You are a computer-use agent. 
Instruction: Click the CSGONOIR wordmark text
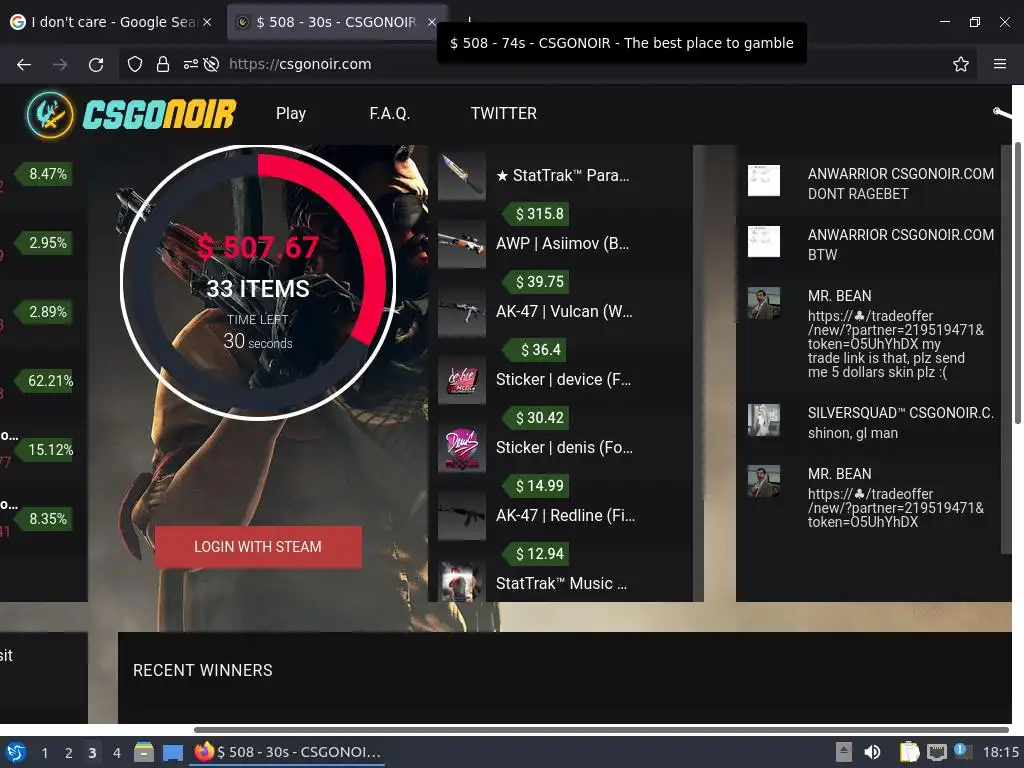(x=159, y=114)
